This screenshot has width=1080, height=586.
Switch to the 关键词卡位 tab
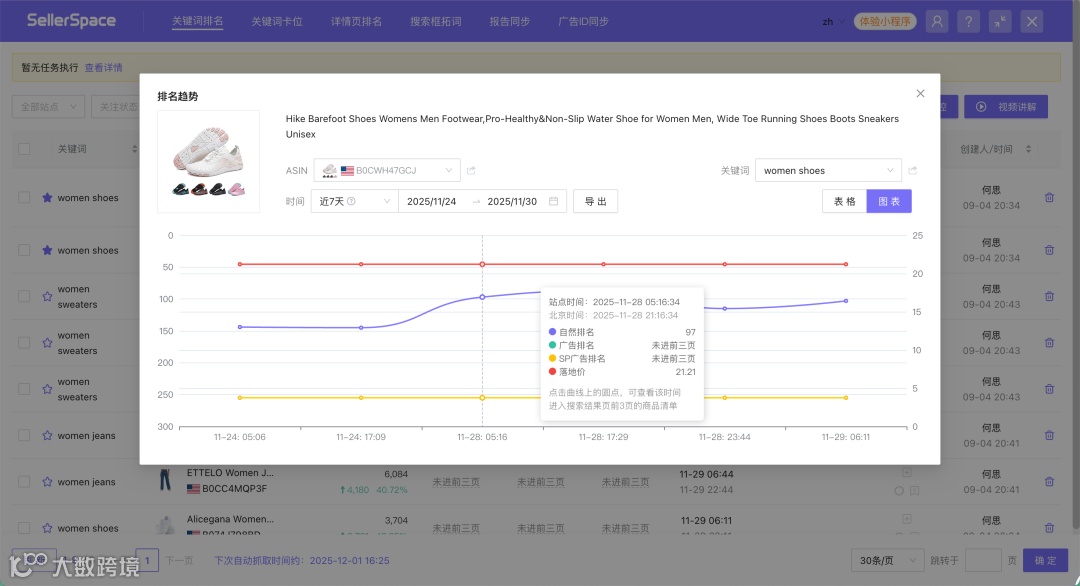[x=277, y=21]
